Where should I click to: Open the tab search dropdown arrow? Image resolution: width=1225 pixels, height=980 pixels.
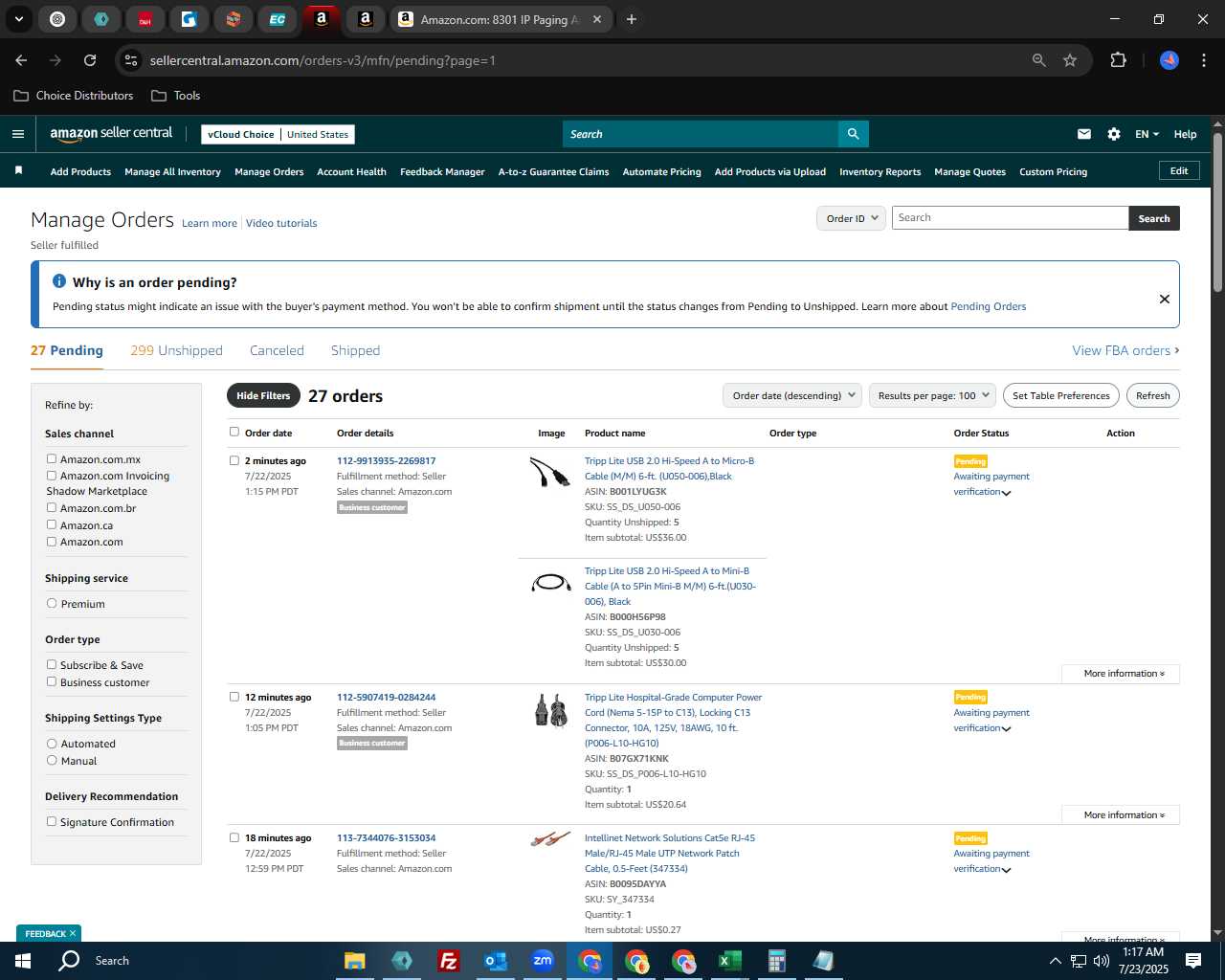(x=19, y=19)
